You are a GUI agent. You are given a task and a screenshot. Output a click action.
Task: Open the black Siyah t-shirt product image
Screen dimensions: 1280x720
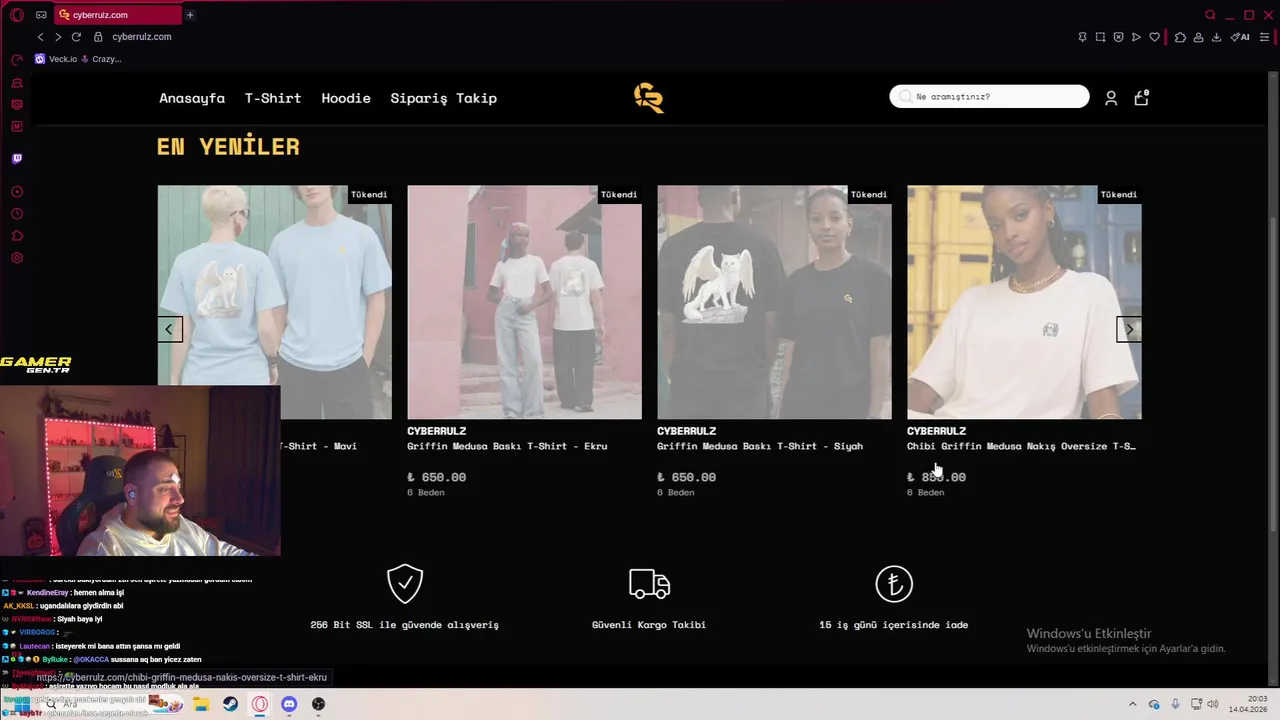774,302
